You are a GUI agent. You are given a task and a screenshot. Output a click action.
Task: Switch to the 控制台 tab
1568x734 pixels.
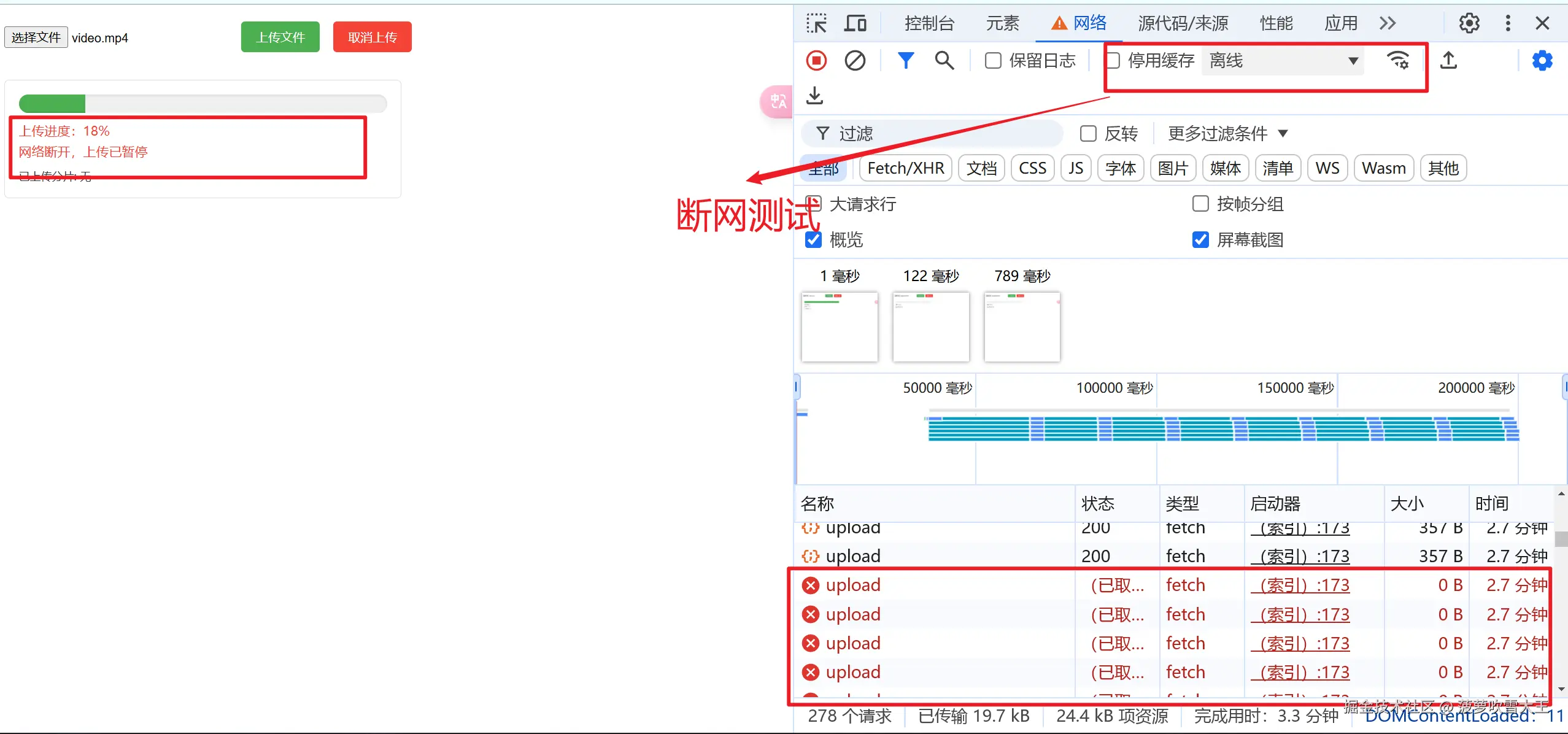click(x=928, y=23)
